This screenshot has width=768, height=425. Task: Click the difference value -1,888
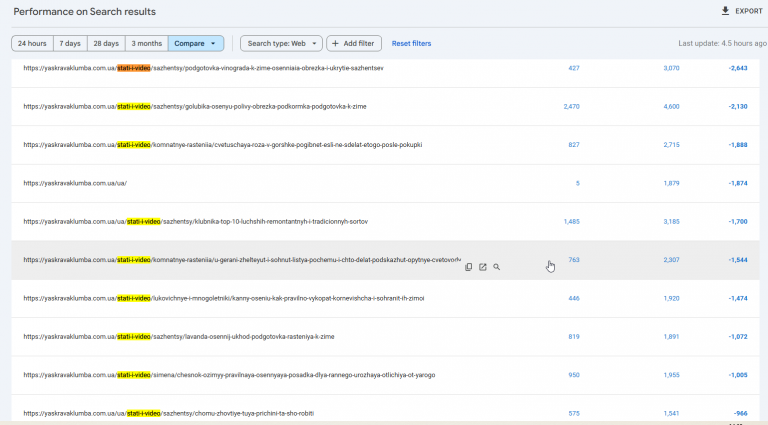[738, 145]
